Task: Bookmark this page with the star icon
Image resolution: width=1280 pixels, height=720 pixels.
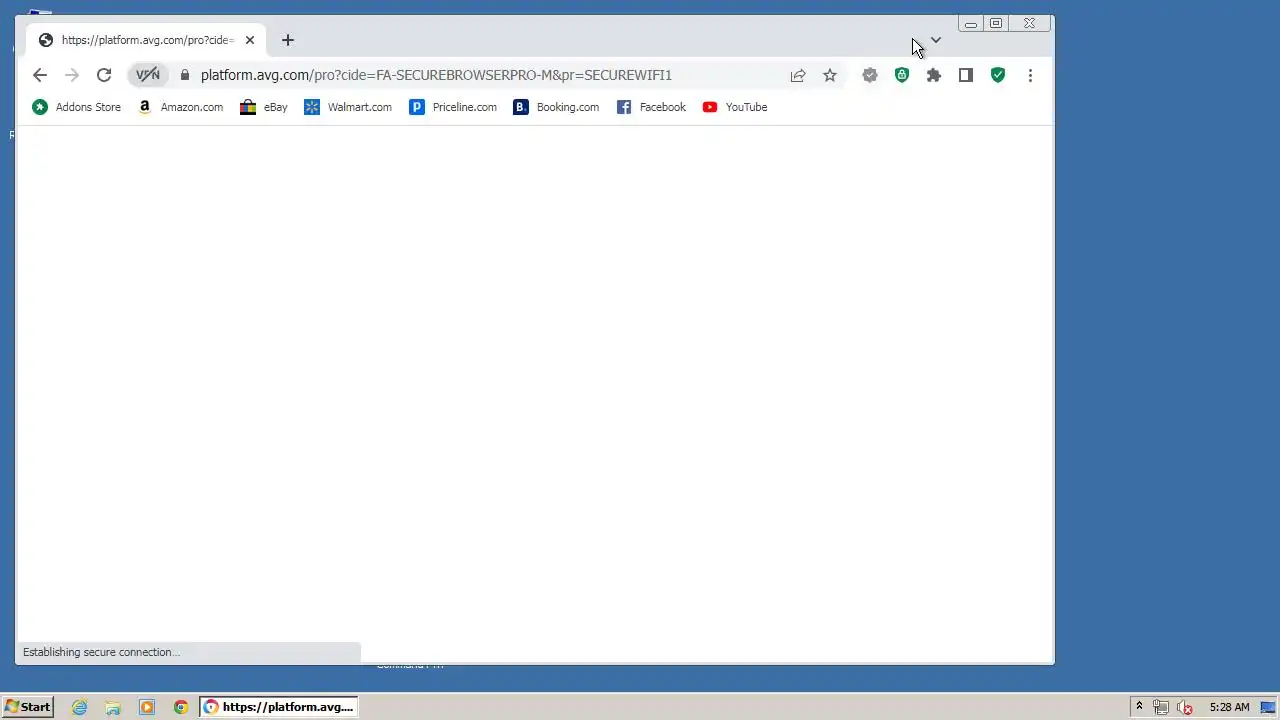Action: [830, 75]
